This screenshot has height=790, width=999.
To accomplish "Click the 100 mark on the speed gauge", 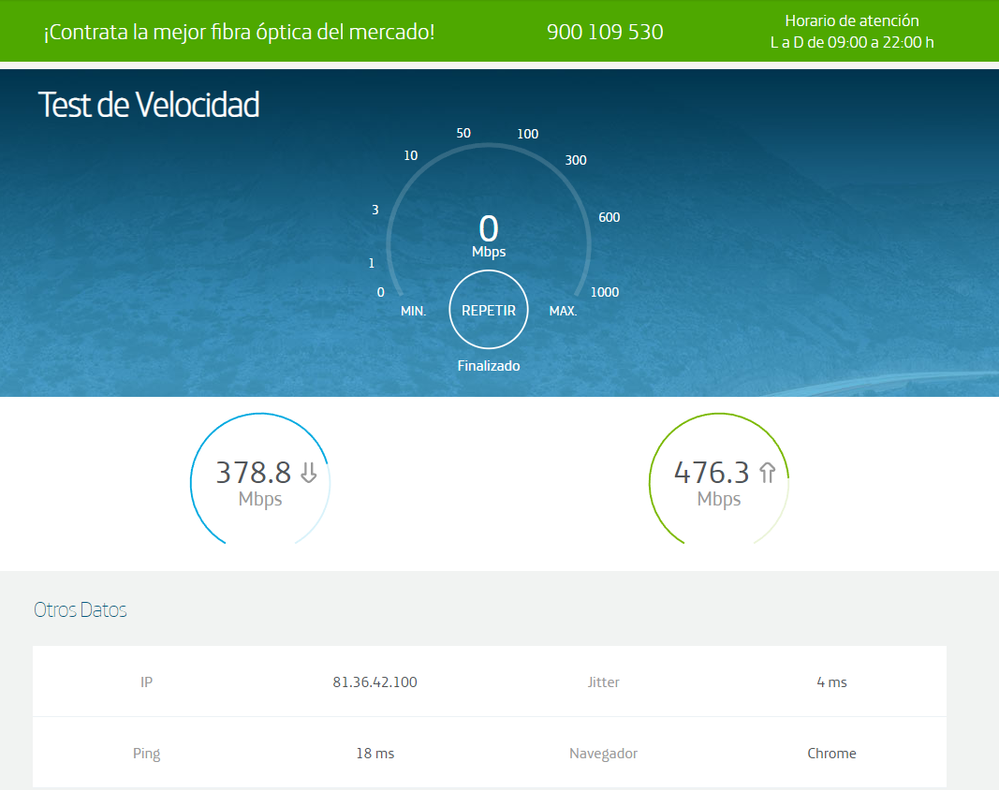I will click(x=527, y=134).
